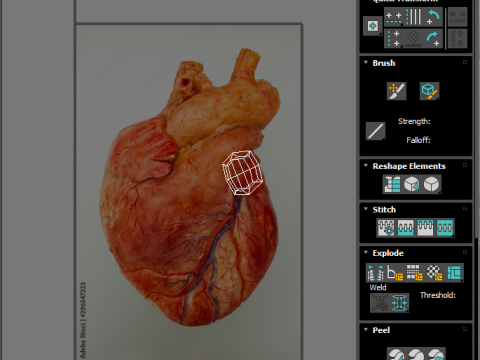Viewport: 480px width, 360px height.
Task: Click the third Stitch icon, Stitch To Source
Action: (x=425, y=228)
